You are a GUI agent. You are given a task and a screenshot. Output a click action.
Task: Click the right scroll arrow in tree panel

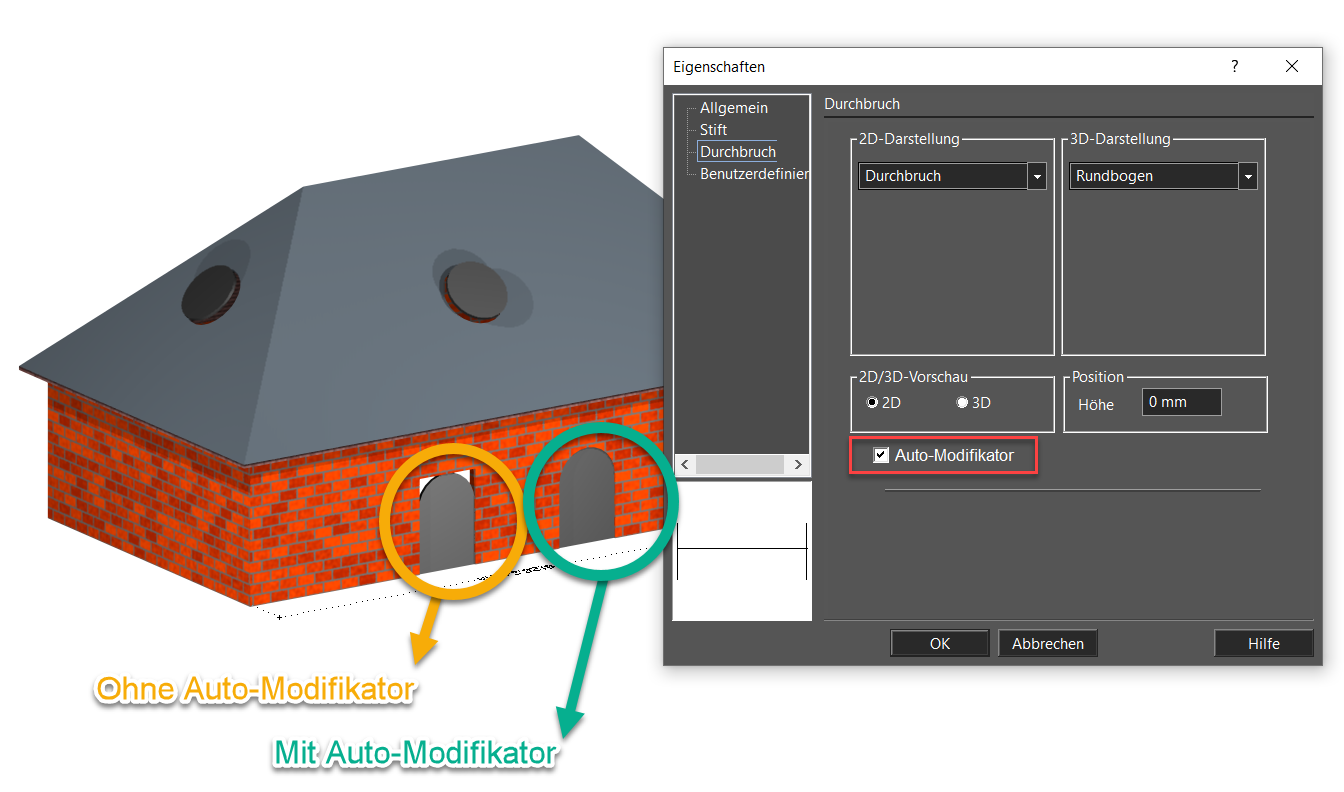pos(798,465)
